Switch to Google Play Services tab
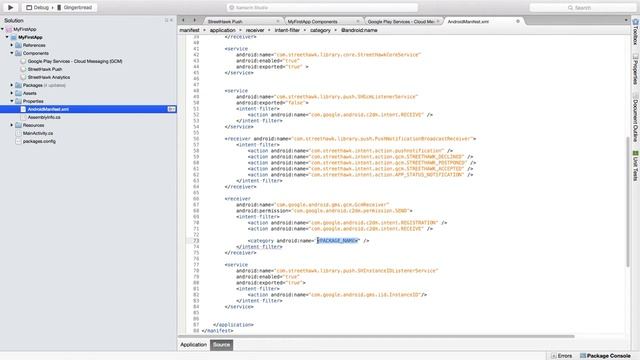This screenshot has width=640, height=360. [400, 21]
